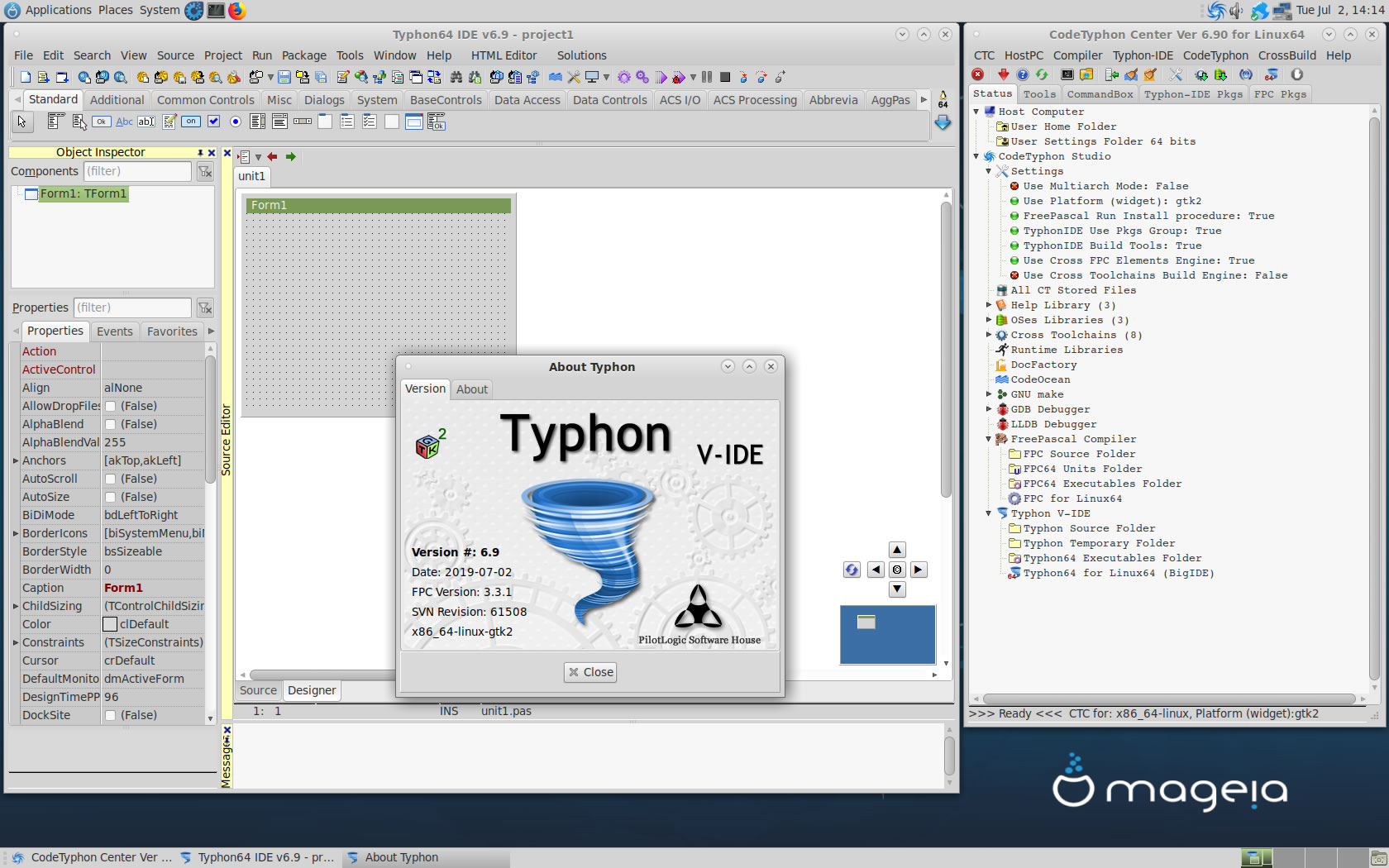Select the TMemo component icon
Viewport: 1389px width, 868px height.
[169, 122]
